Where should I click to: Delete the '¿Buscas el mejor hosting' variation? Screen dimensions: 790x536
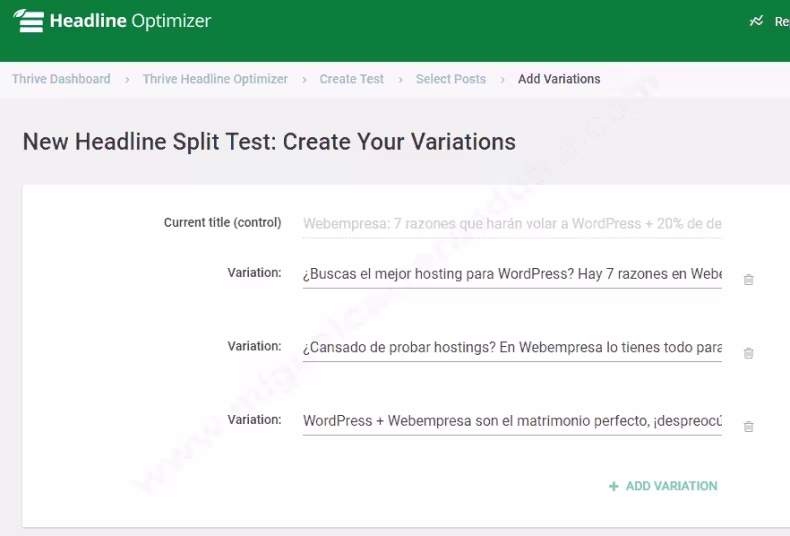point(749,280)
